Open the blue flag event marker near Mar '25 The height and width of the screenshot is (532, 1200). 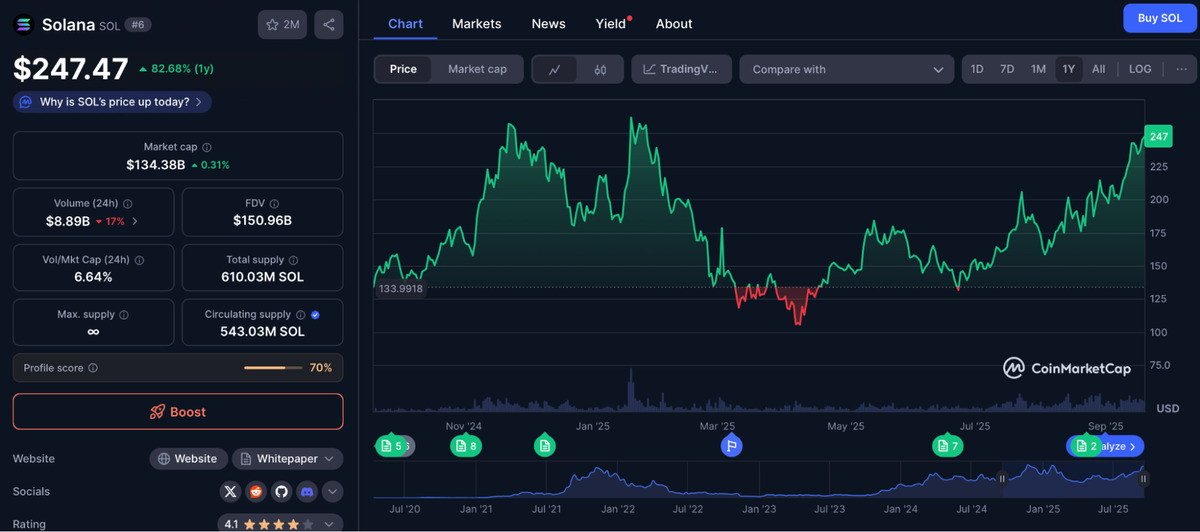tap(732, 446)
